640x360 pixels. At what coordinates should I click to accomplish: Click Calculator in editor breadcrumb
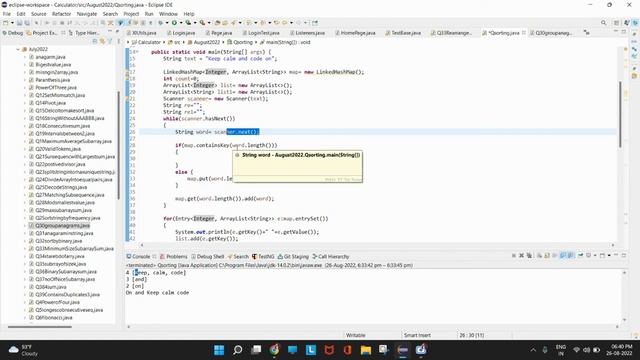[x=146, y=42]
